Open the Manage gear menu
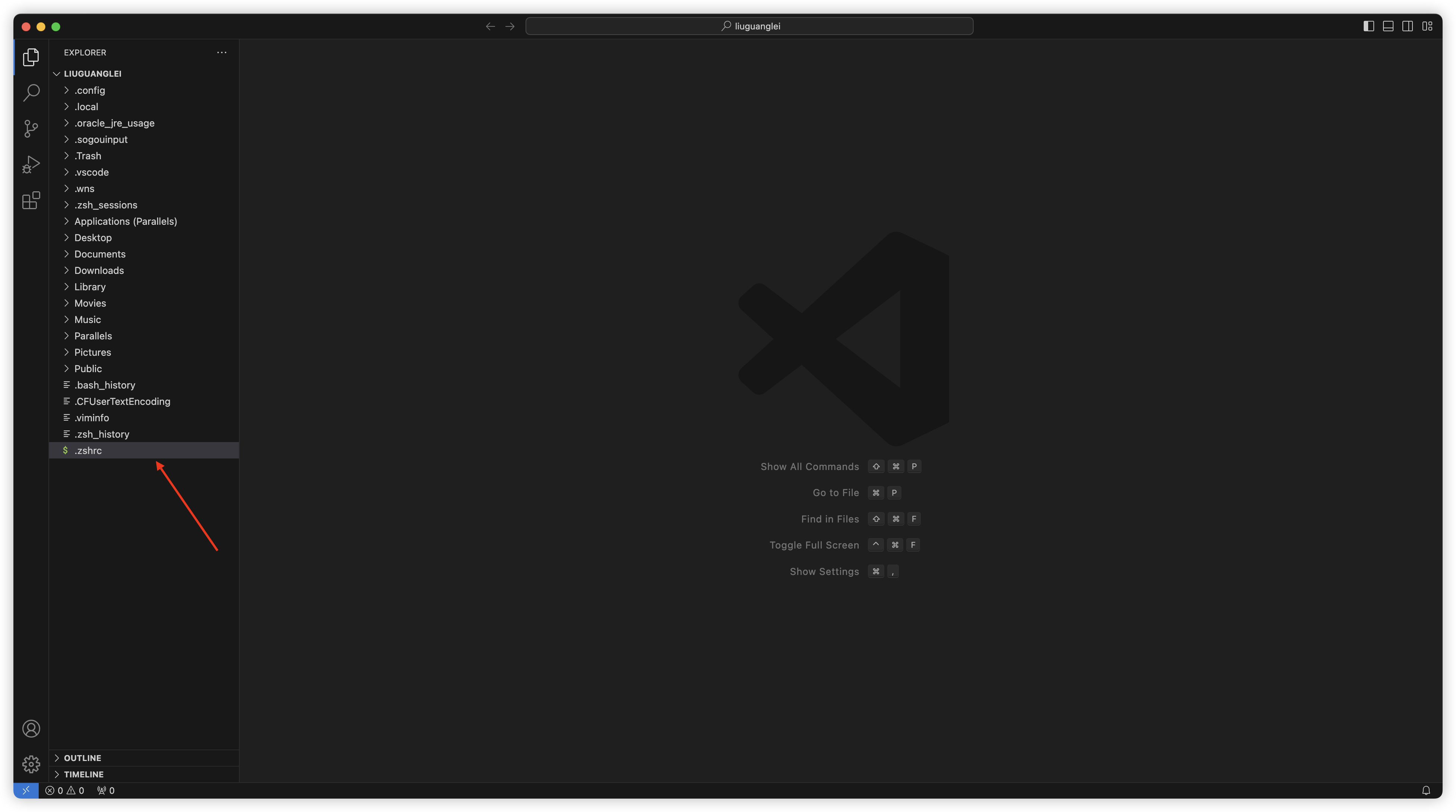This screenshot has height=812, width=1456. [31, 764]
